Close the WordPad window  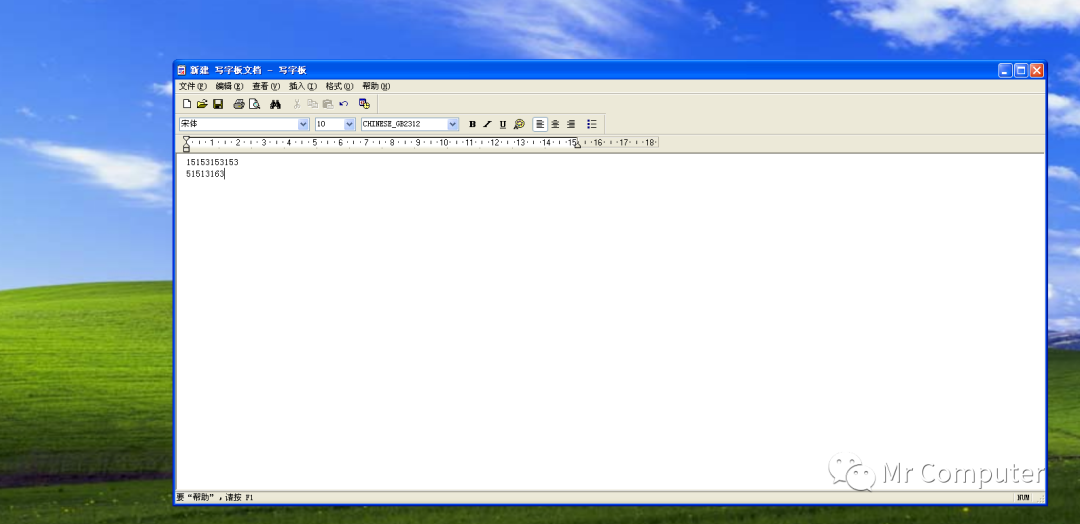1037,70
